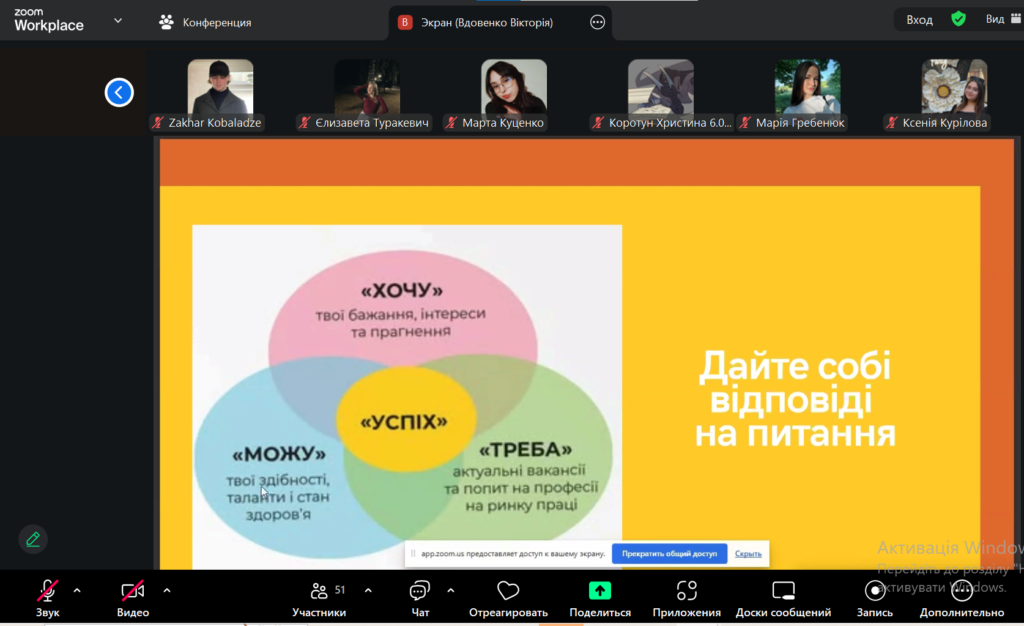This screenshot has width=1024, height=626.
Task: Open the Participants panel icon
Action: (x=319, y=591)
